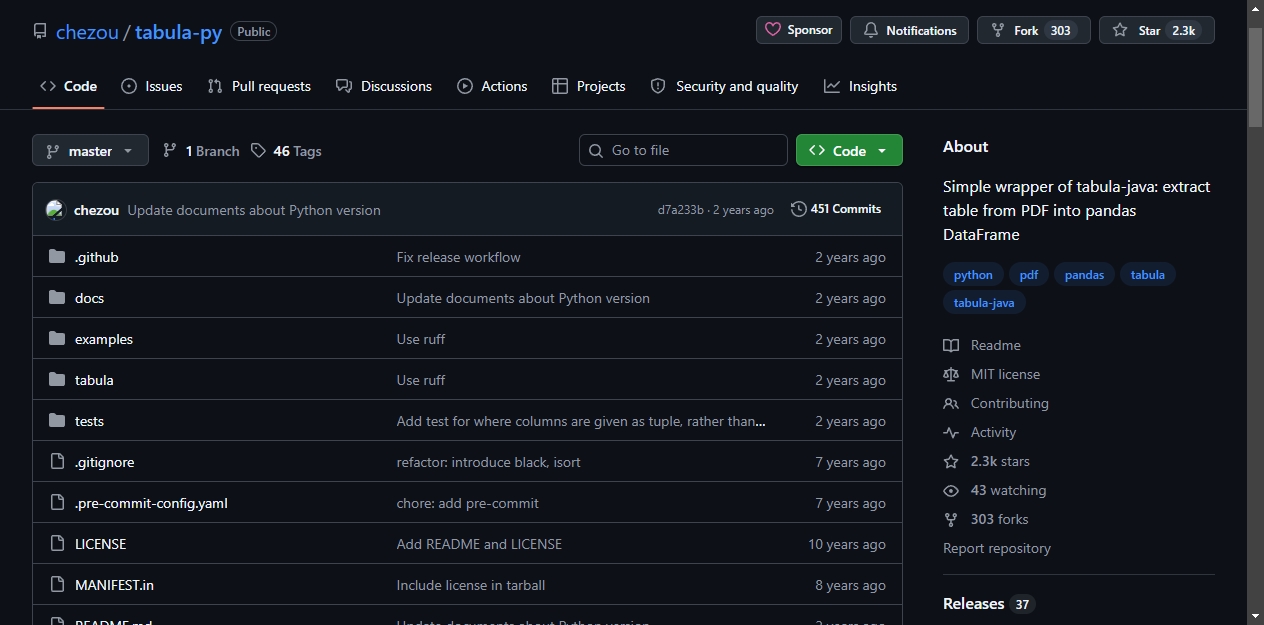Click the repository icon beside chezou

click(x=40, y=31)
